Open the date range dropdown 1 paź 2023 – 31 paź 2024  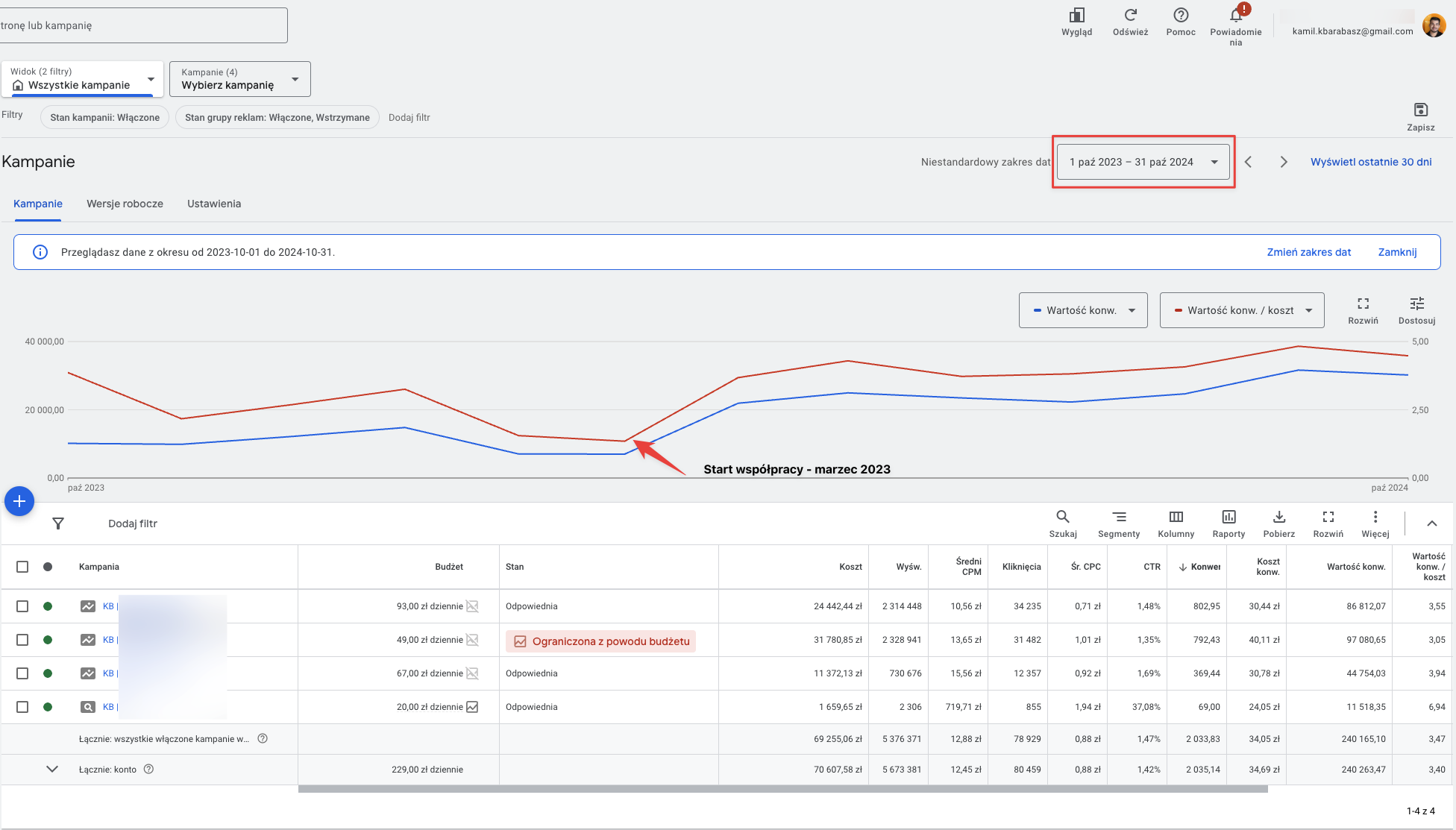coord(1143,162)
